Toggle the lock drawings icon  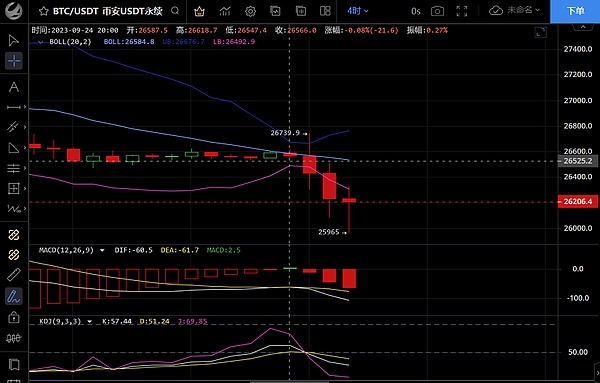click(x=14, y=317)
